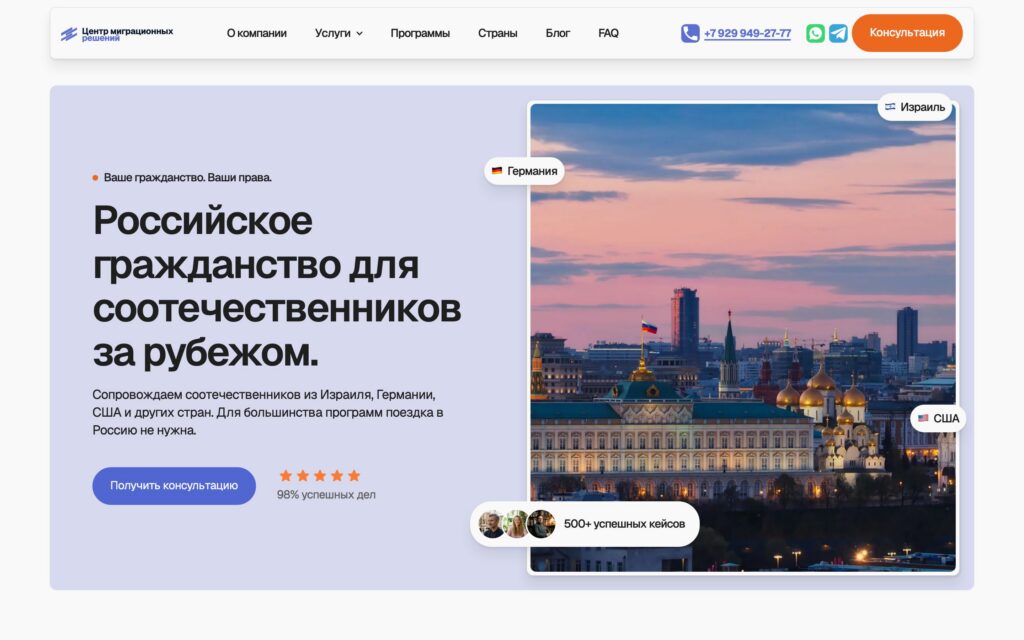The width and height of the screenshot is (1024, 640).
Task: Click the German flag icon
Action: [x=497, y=171]
